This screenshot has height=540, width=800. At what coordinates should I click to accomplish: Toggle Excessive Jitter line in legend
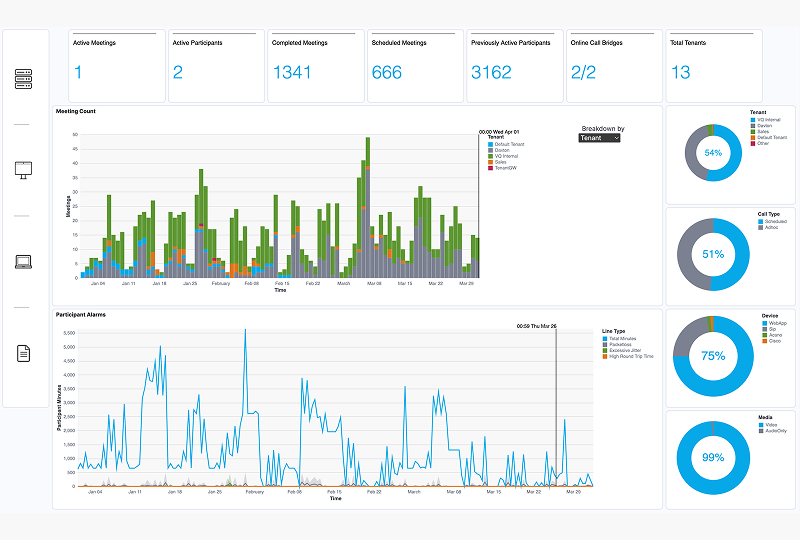[x=628, y=350]
